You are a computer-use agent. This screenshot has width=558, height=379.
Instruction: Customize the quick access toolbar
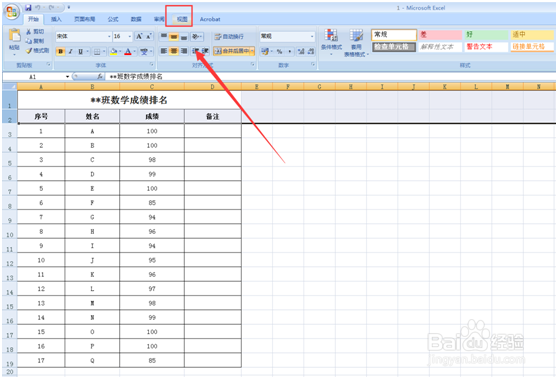point(69,7)
